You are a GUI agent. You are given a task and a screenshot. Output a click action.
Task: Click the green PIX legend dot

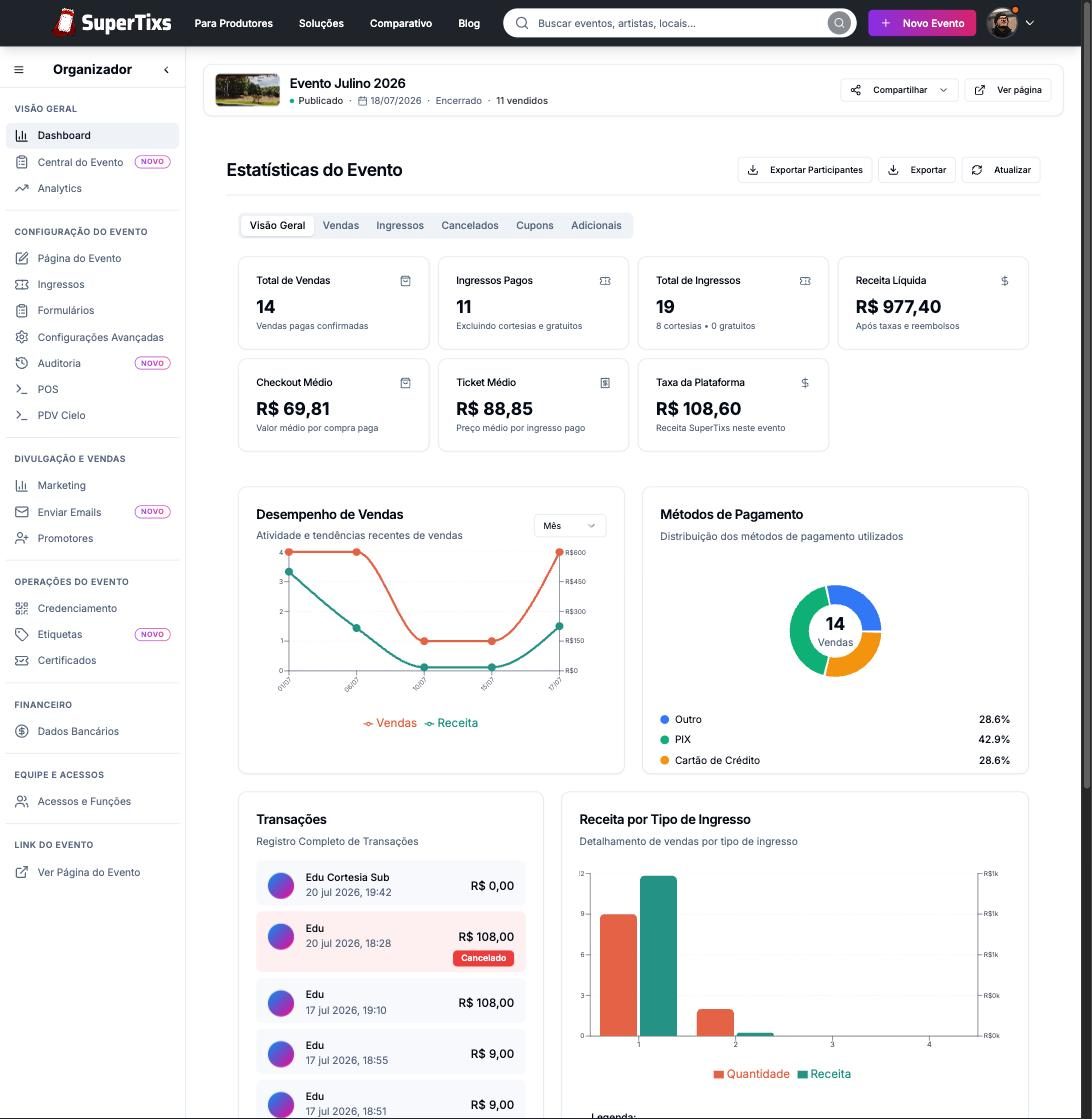[x=664, y=739]
